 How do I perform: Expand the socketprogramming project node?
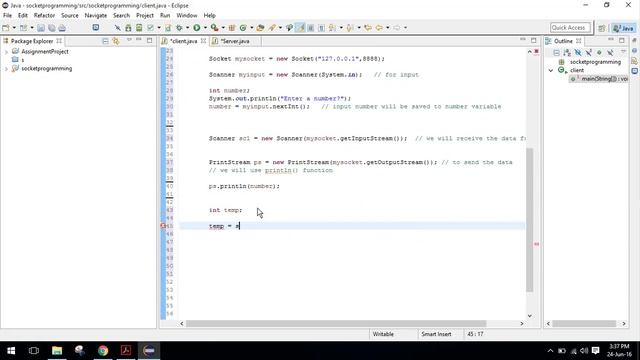6,69
